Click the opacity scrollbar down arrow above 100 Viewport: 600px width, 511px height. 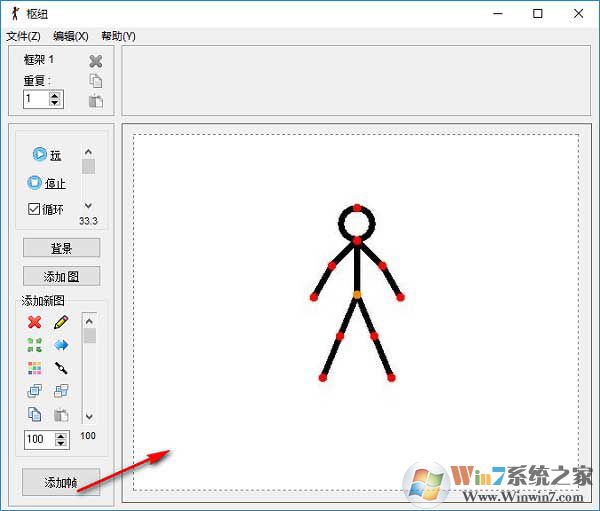click(89, 416)
